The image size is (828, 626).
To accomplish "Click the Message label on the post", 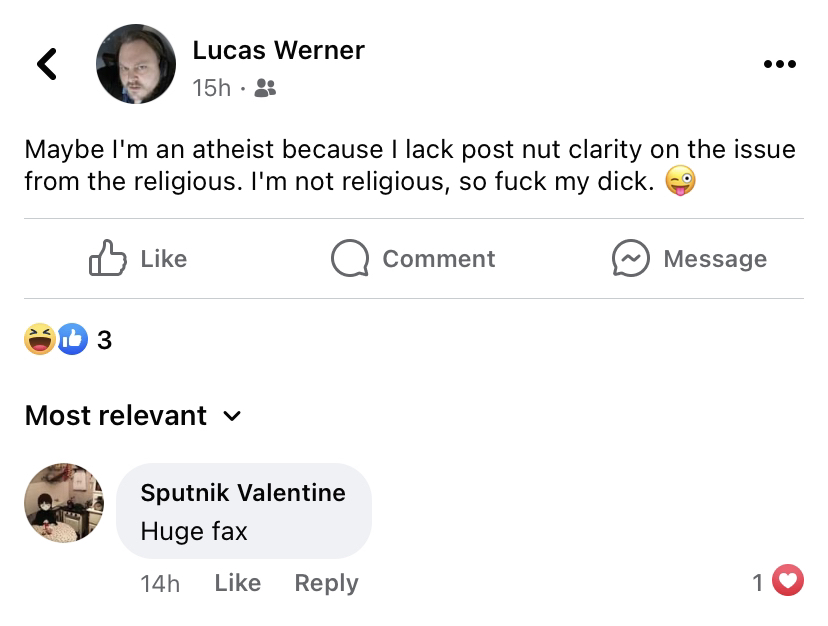I will point(715,259).
